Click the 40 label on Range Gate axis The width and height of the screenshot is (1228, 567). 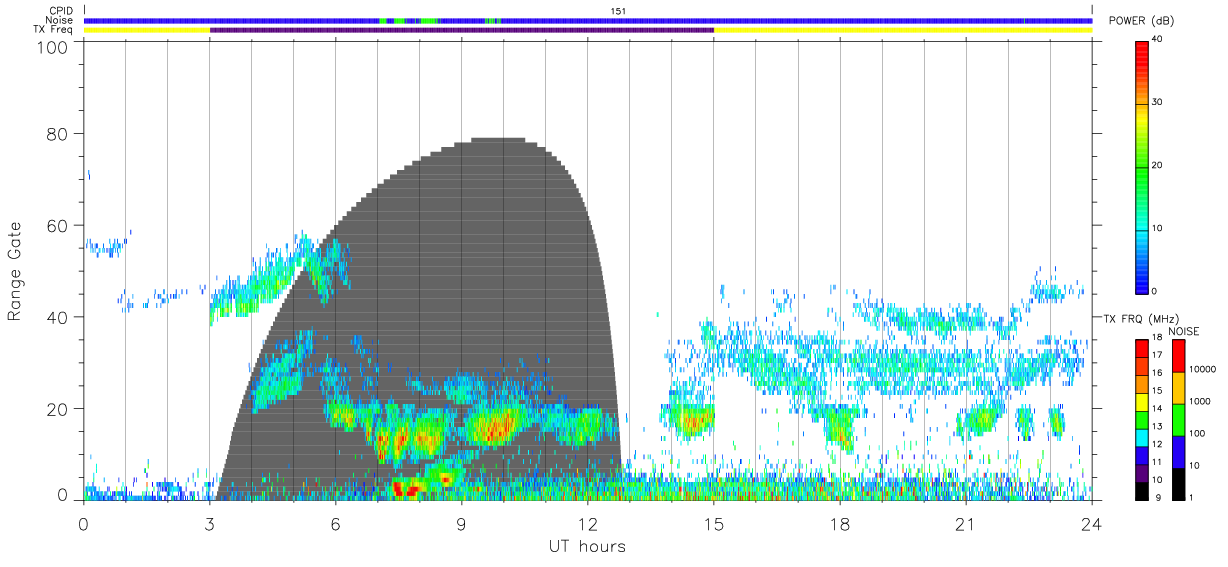(x=58, y=317)
